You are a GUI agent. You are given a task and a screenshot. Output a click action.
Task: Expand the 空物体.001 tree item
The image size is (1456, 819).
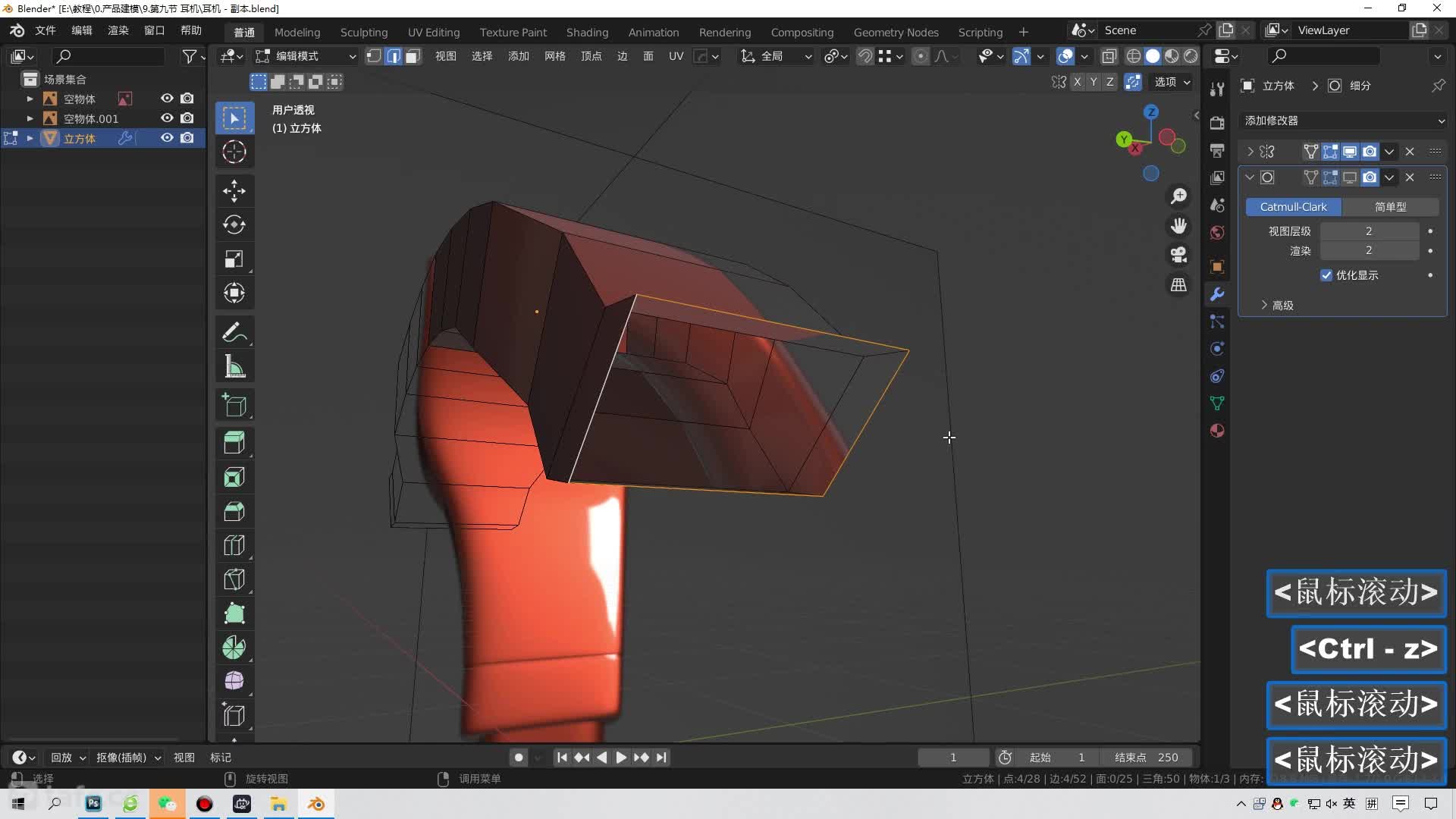coord(30,118)
